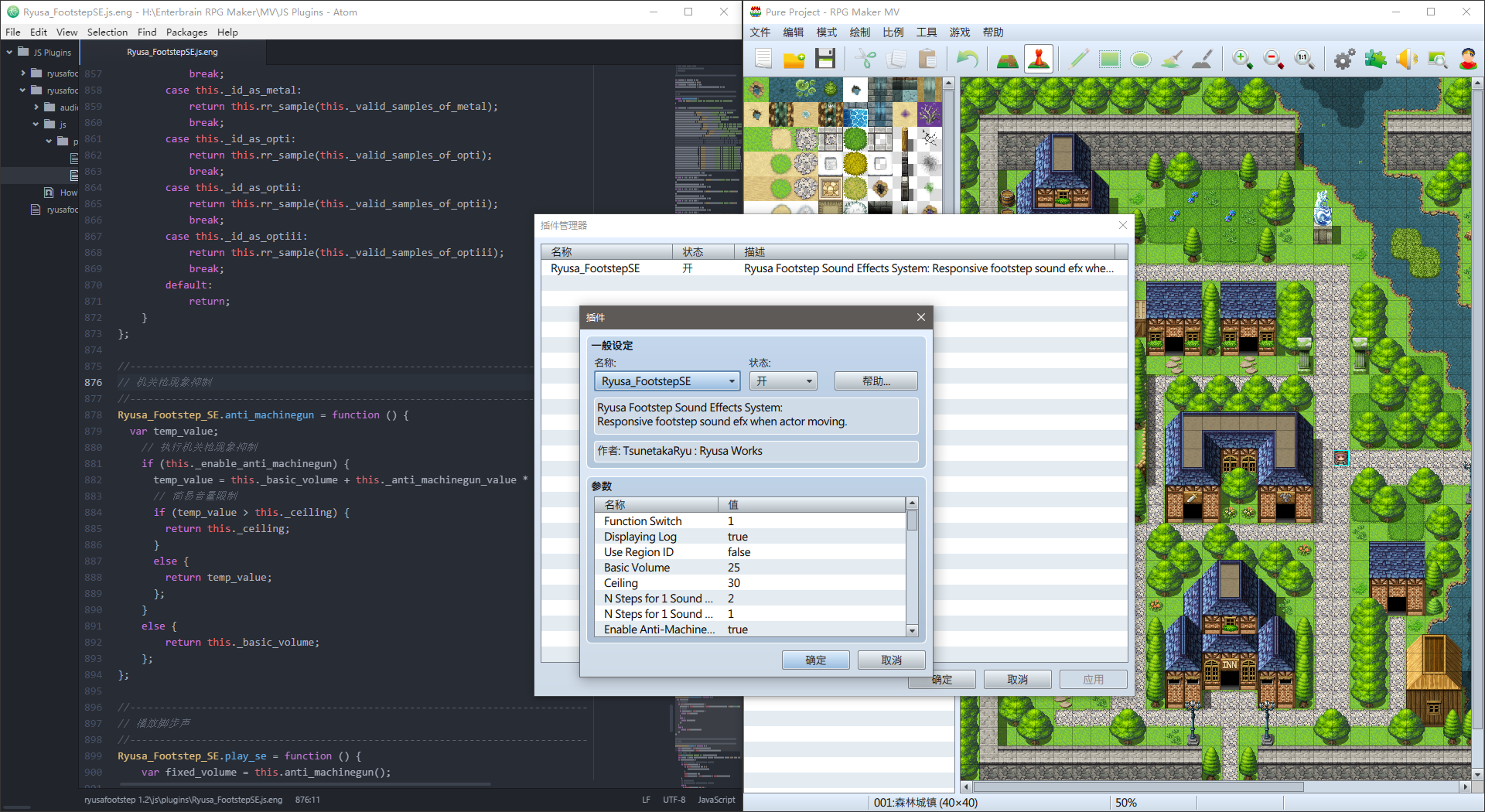
Task: Select the Enable Anti-Machine... parameter row
Action: click(x=750, y=629)
